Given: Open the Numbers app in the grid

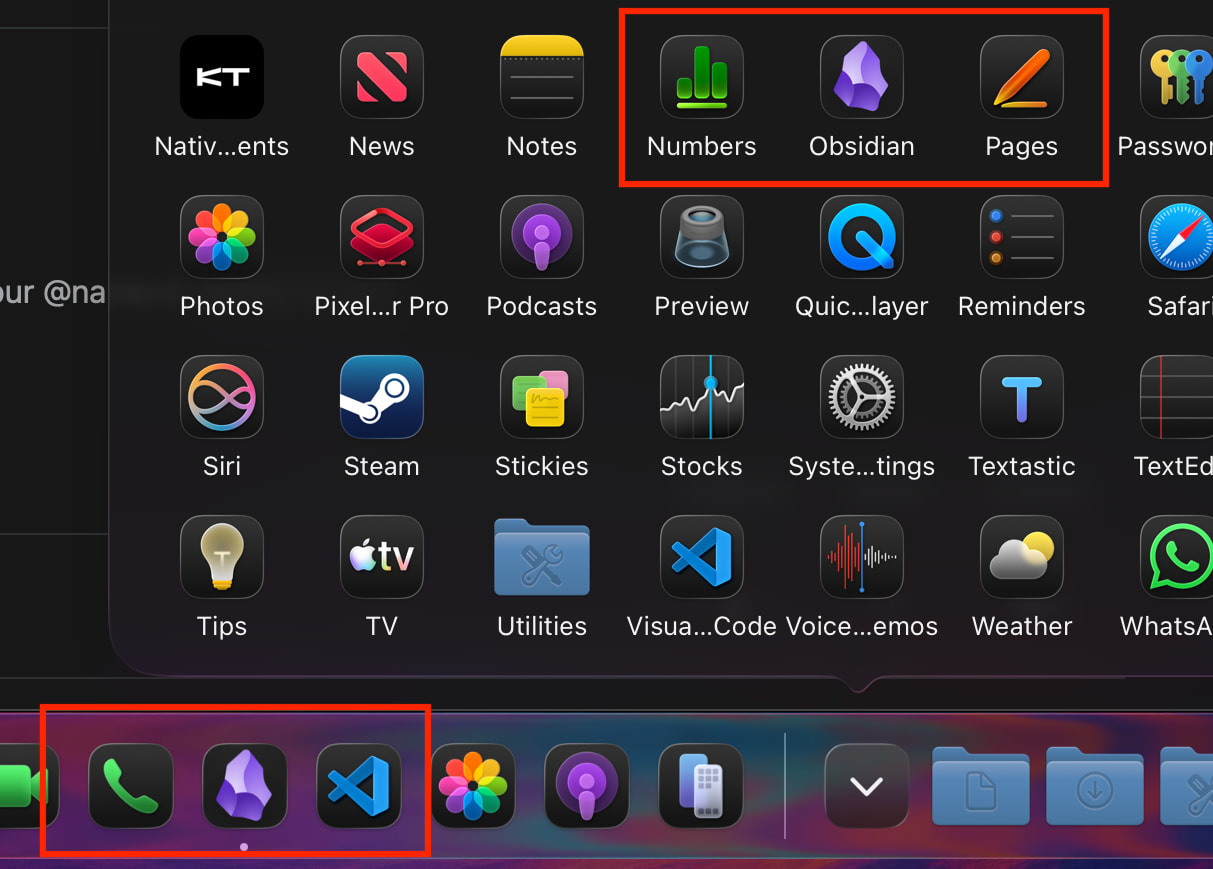Looking at the screenshot, I should 701,78.
